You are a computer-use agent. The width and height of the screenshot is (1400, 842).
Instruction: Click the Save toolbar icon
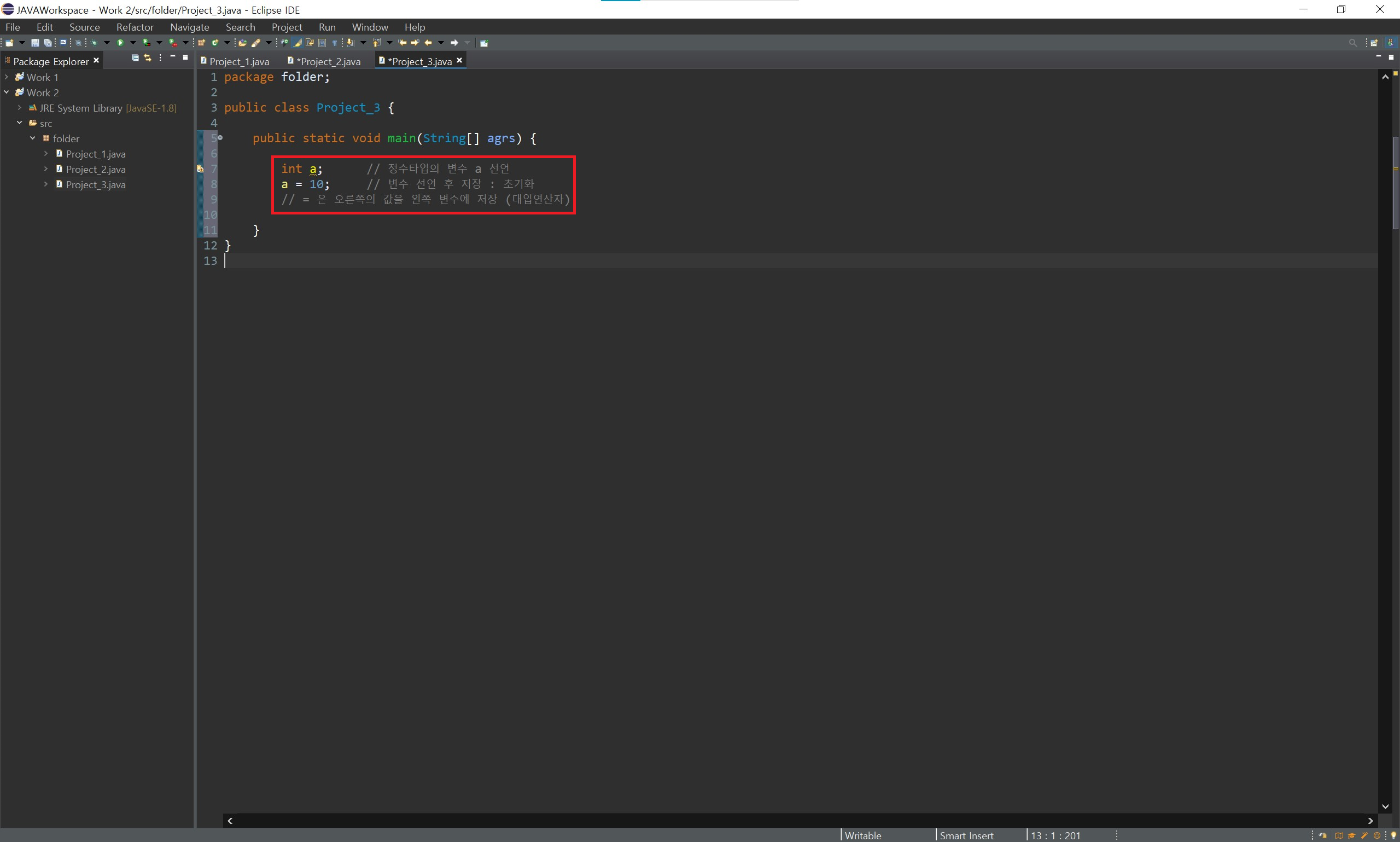coord(35,43)
